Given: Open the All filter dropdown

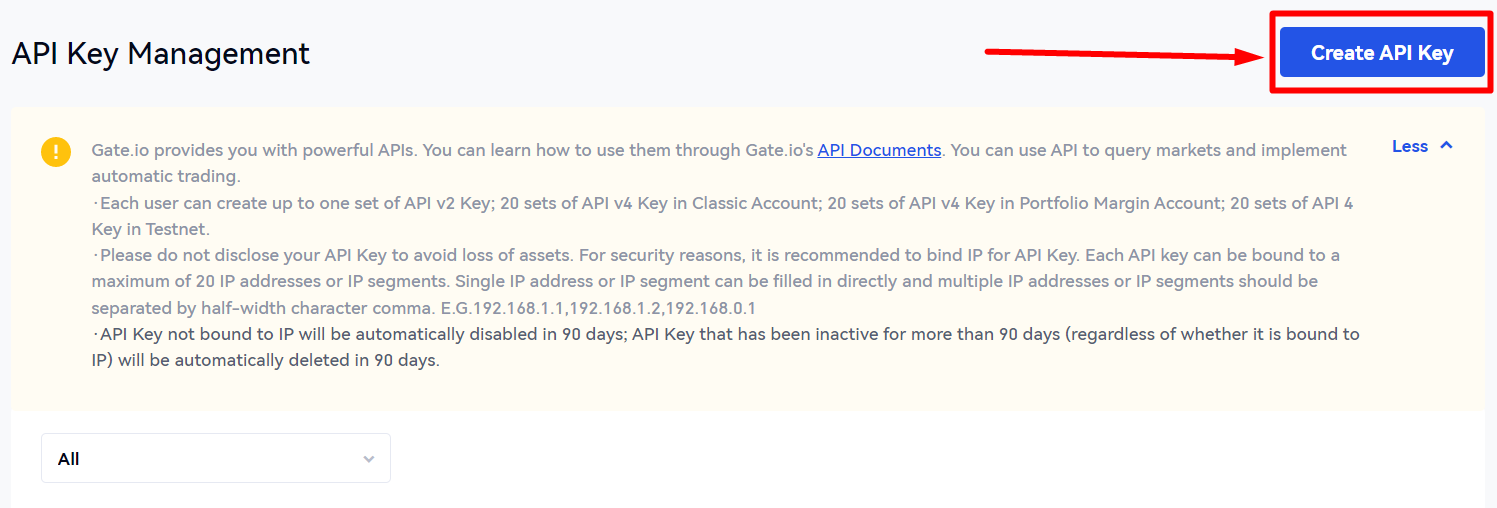Looking at the screenshot, I should [215, 459].
